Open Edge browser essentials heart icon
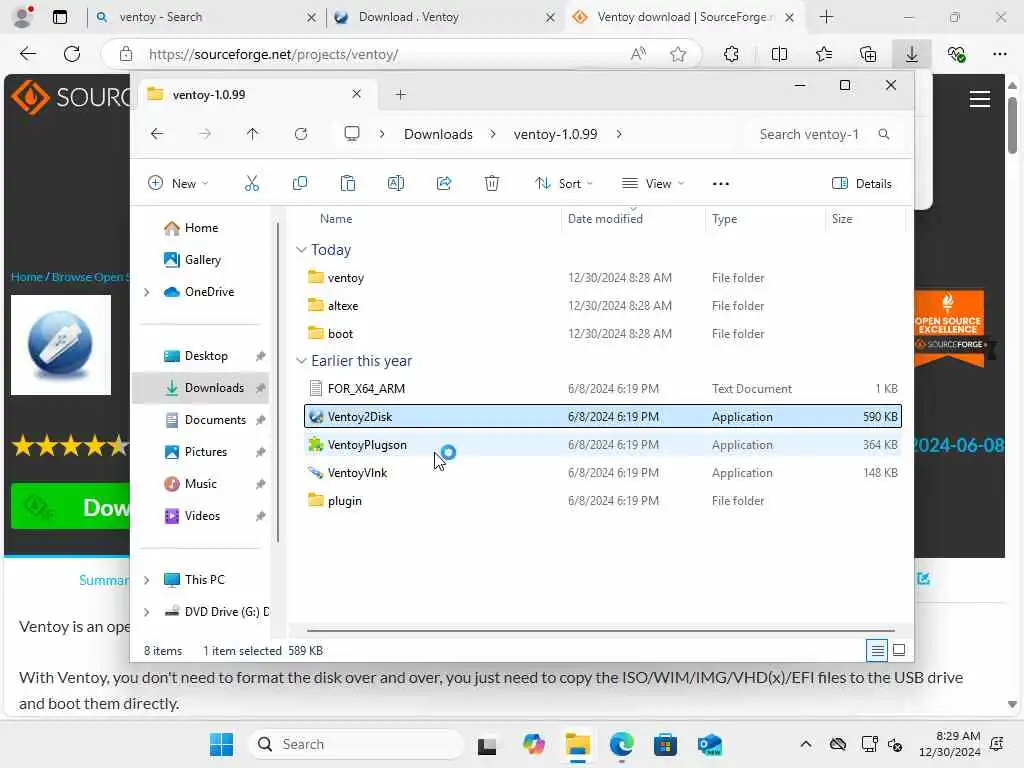 (957, 54)
